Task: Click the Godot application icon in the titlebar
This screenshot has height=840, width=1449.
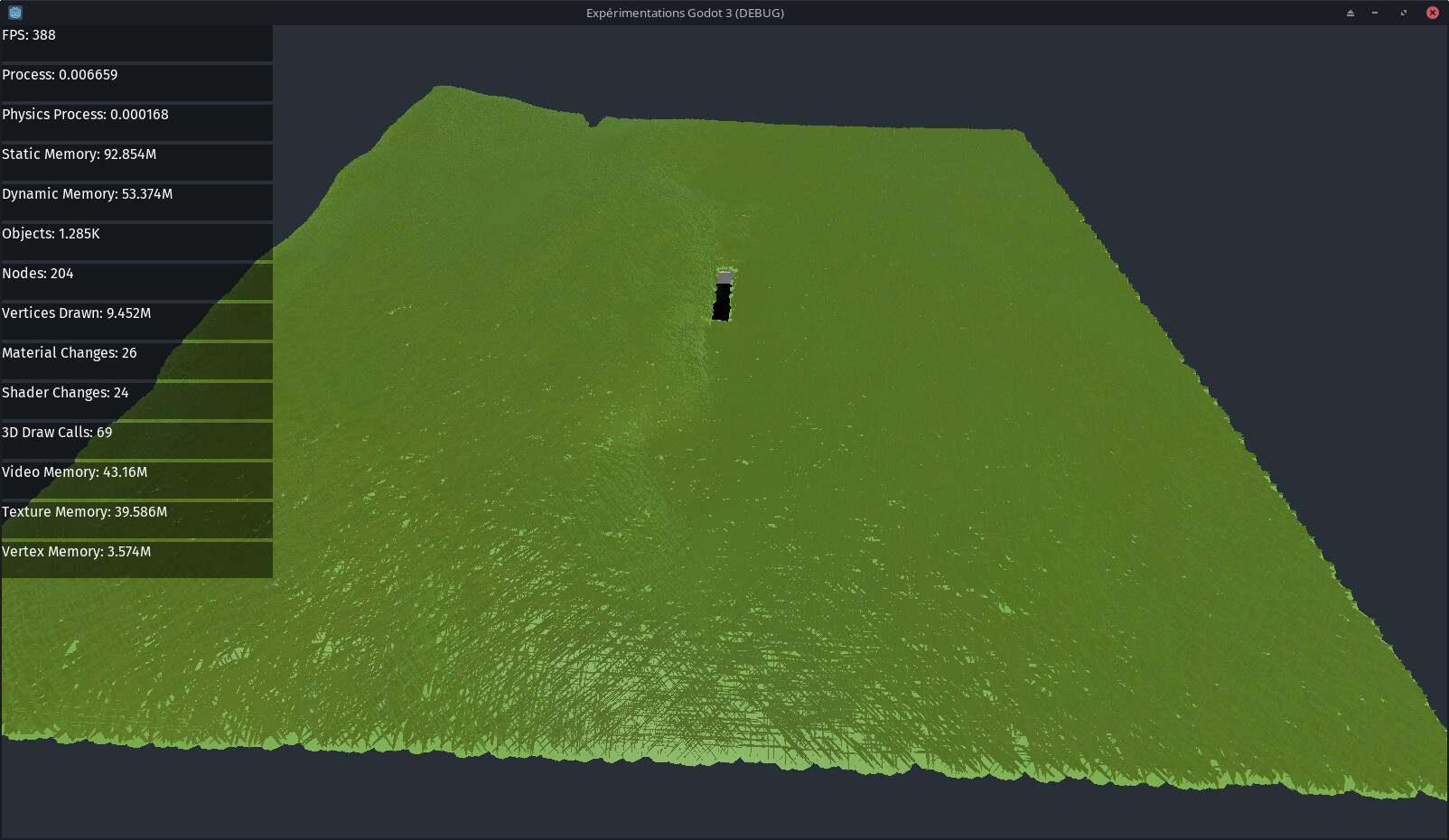Action: pos(14,13)
